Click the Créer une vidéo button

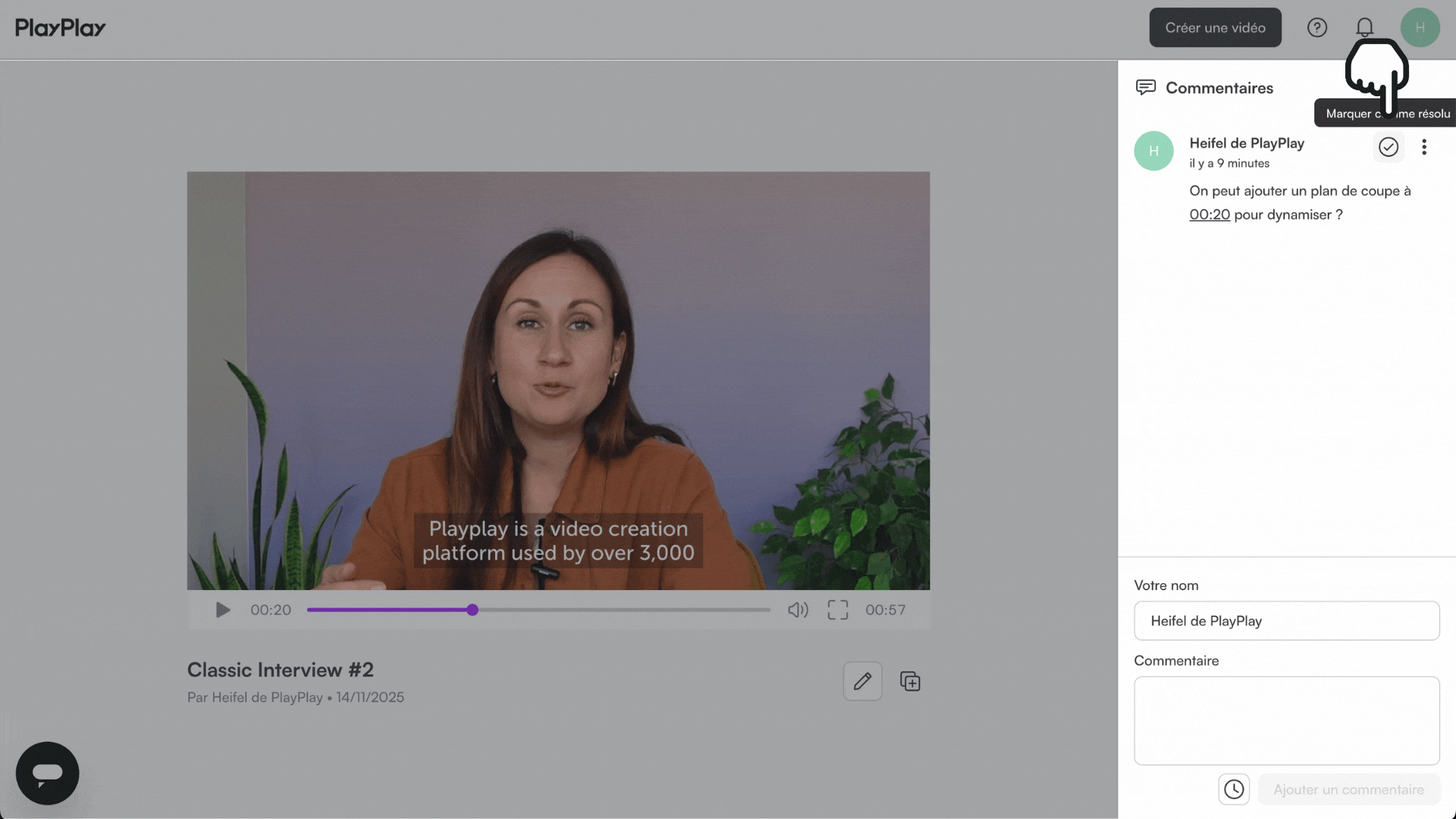tap(1215, 27)
